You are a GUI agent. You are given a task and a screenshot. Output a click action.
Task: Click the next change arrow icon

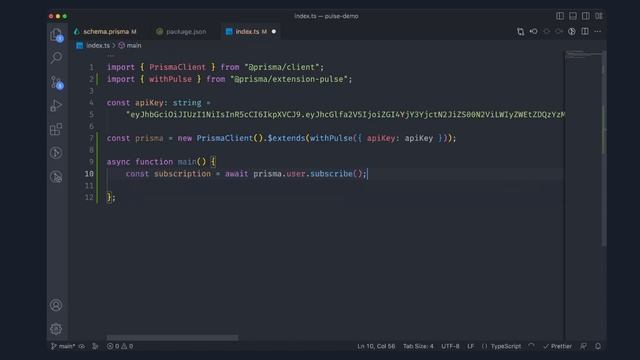[559, 31]
